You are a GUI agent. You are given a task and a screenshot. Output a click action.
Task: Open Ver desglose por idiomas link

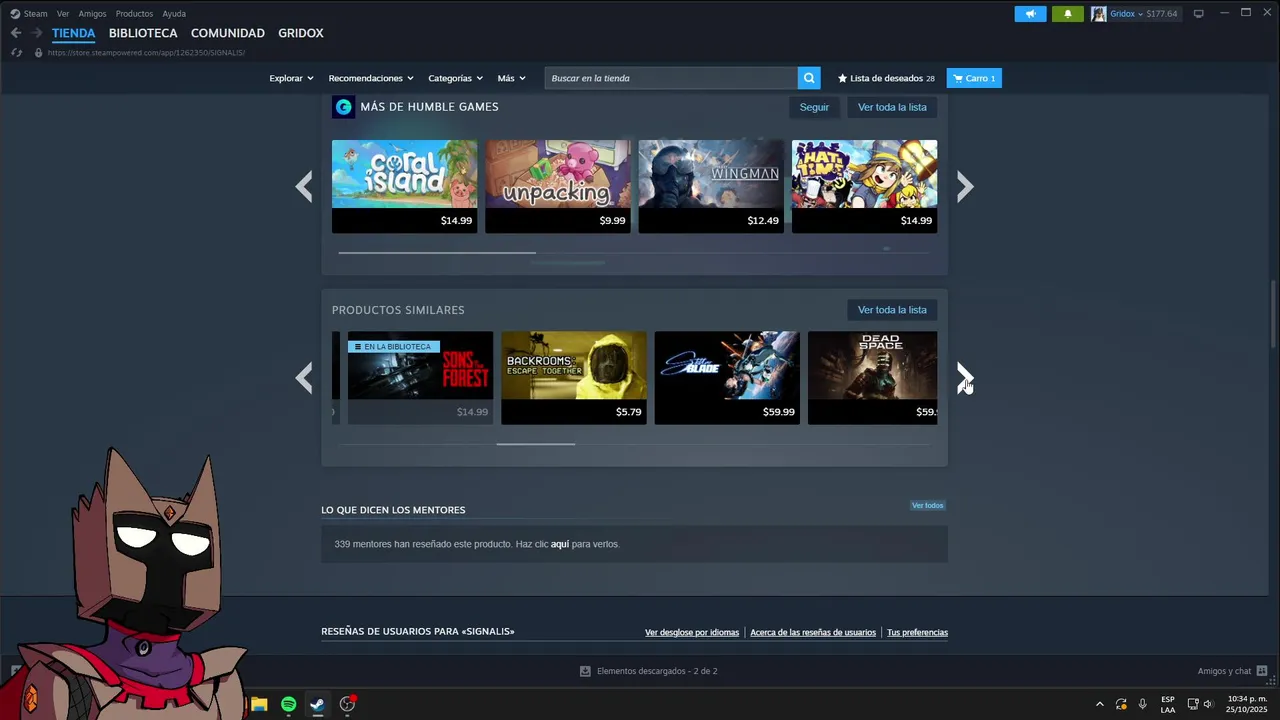point(692,632)
